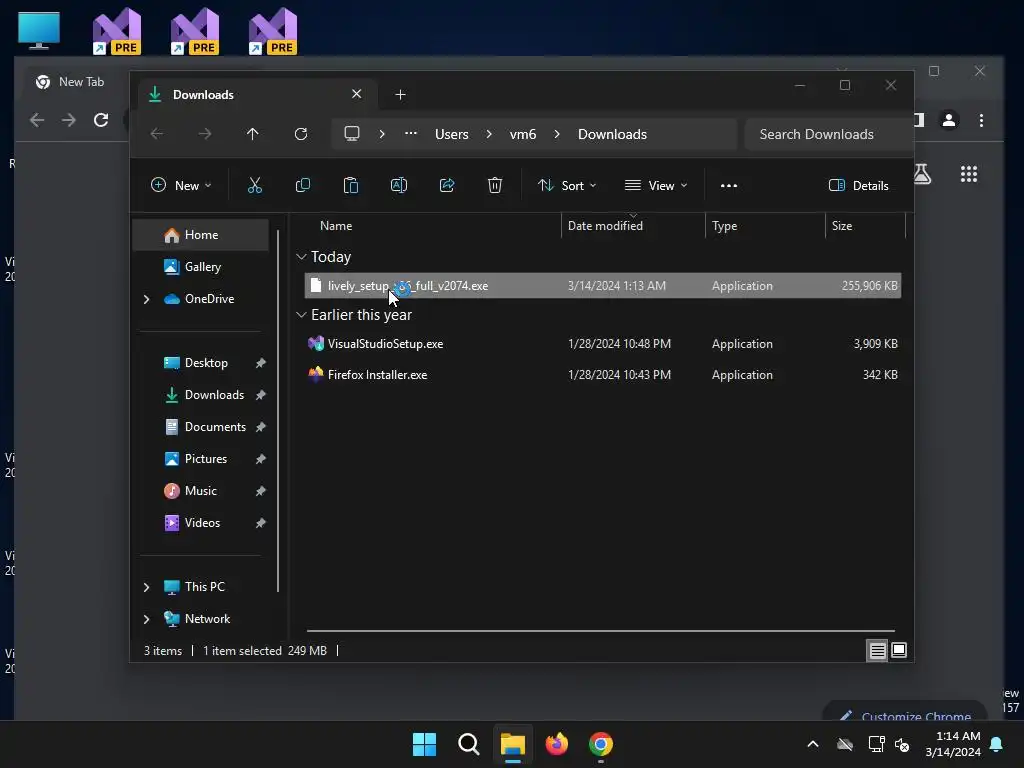Toggle the Details pane button
Viewport: 1024px width, 768px height.
pos(859,185)
